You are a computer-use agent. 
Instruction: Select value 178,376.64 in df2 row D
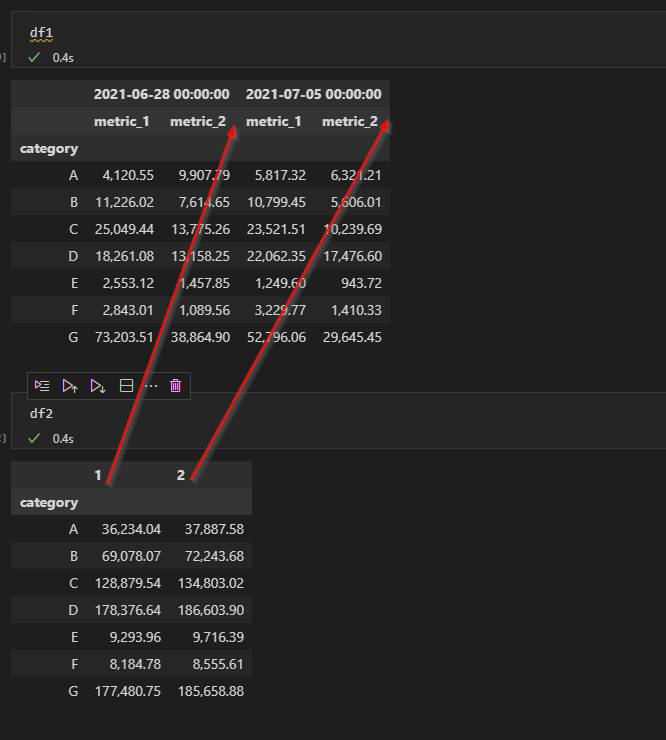128,610
